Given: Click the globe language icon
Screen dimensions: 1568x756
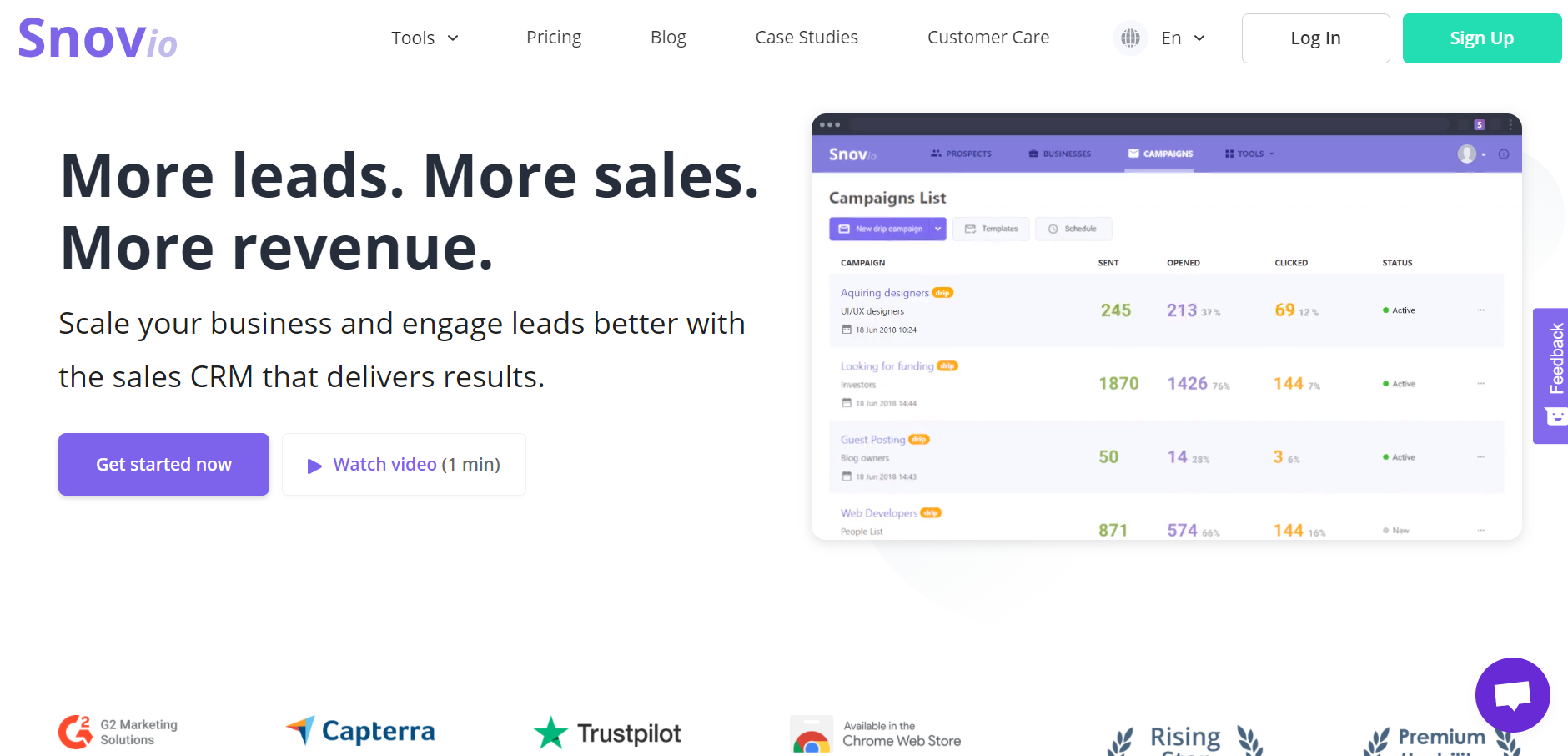Looking at the screenshot, I should point(1130,38).
